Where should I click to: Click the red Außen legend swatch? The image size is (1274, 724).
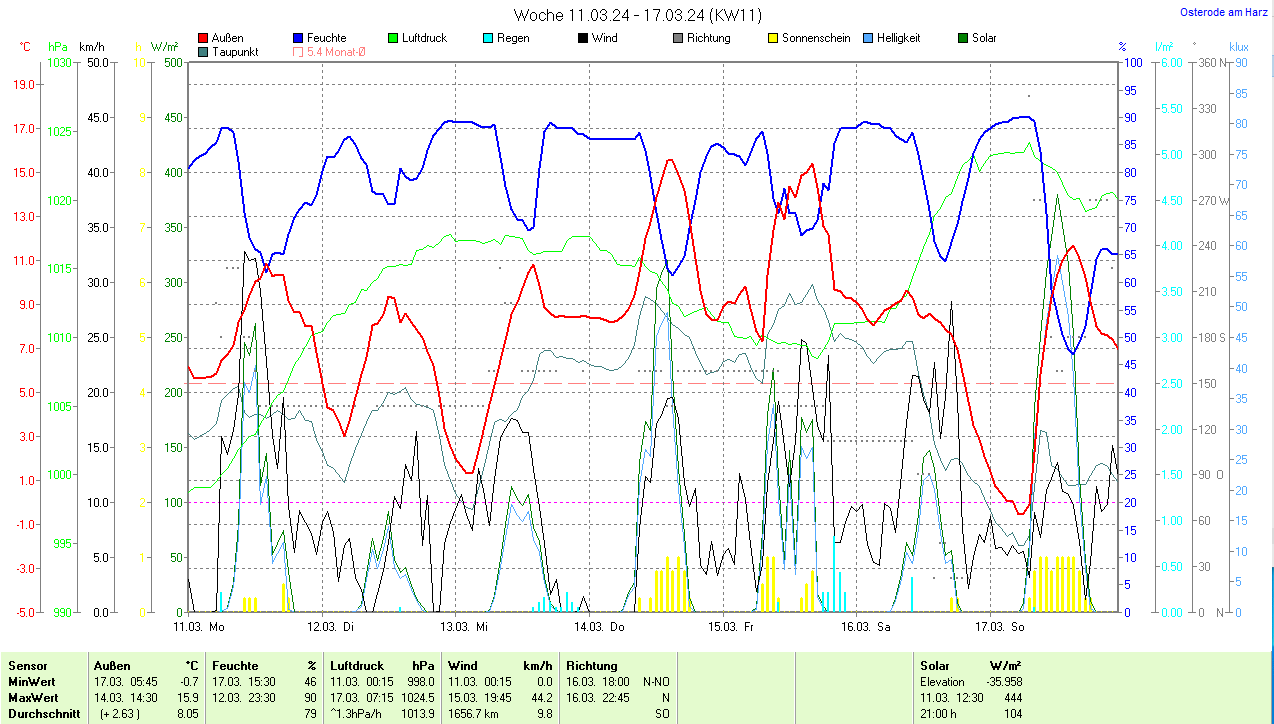tap(204, 38)
